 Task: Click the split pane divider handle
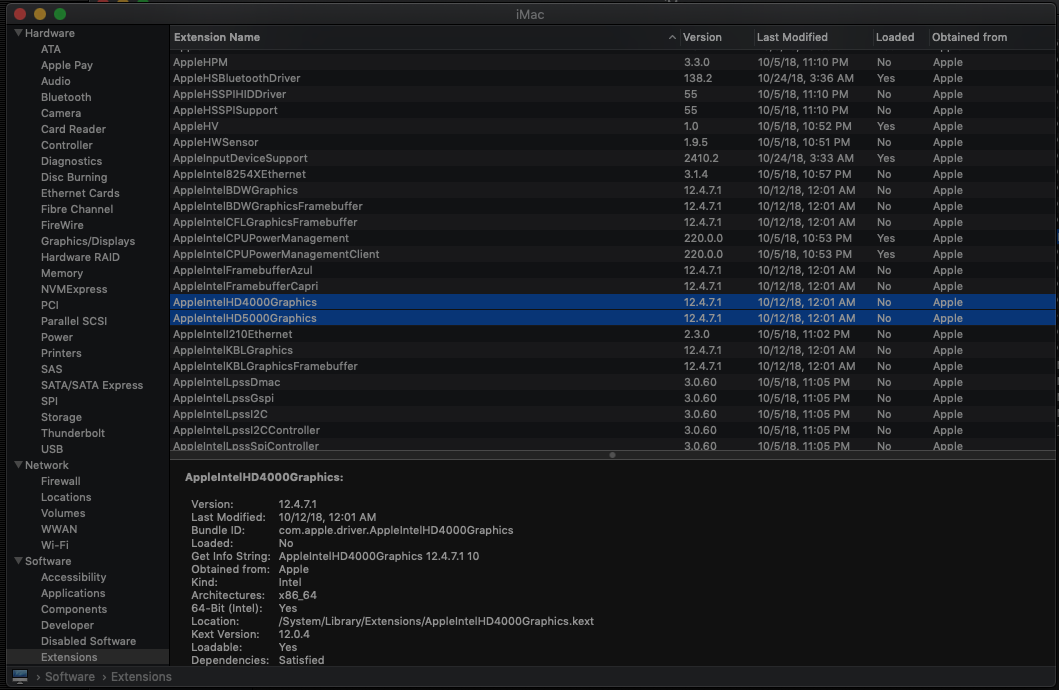tap(612, 455)
